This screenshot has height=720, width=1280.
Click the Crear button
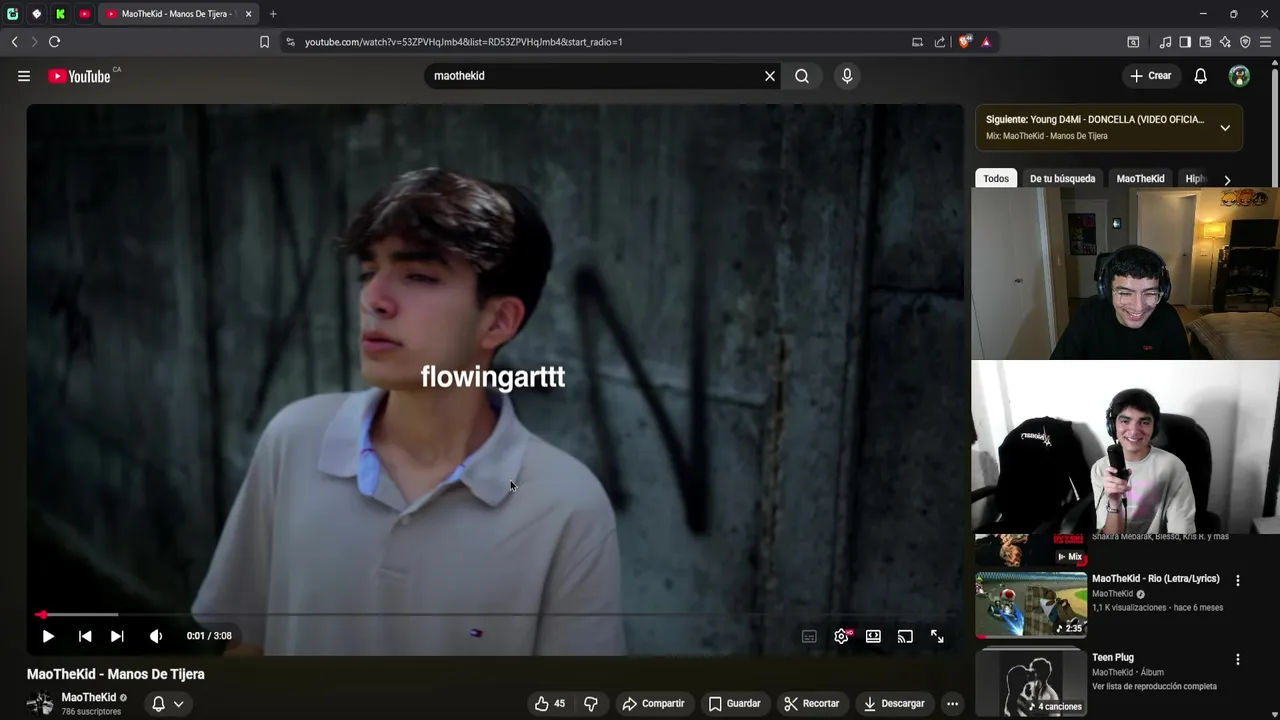[x=1151, y=76]
